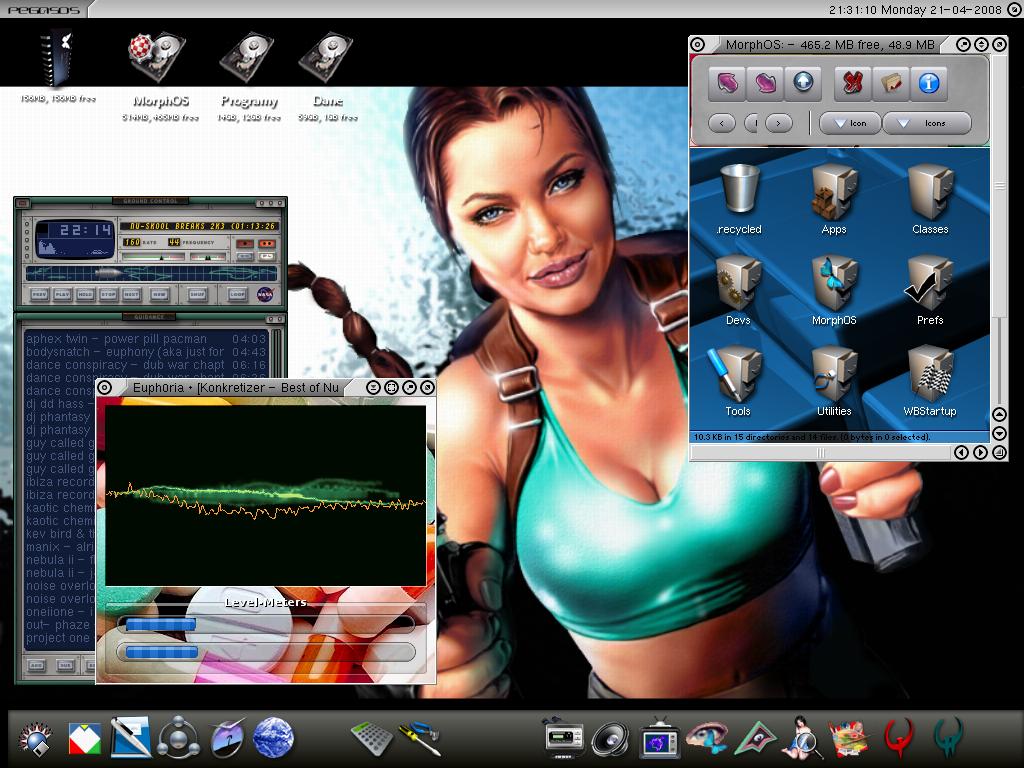This screenshot has height=768, width=1024.
Task: Launch the eye viewer dock icon
Action: coord(706,739)
